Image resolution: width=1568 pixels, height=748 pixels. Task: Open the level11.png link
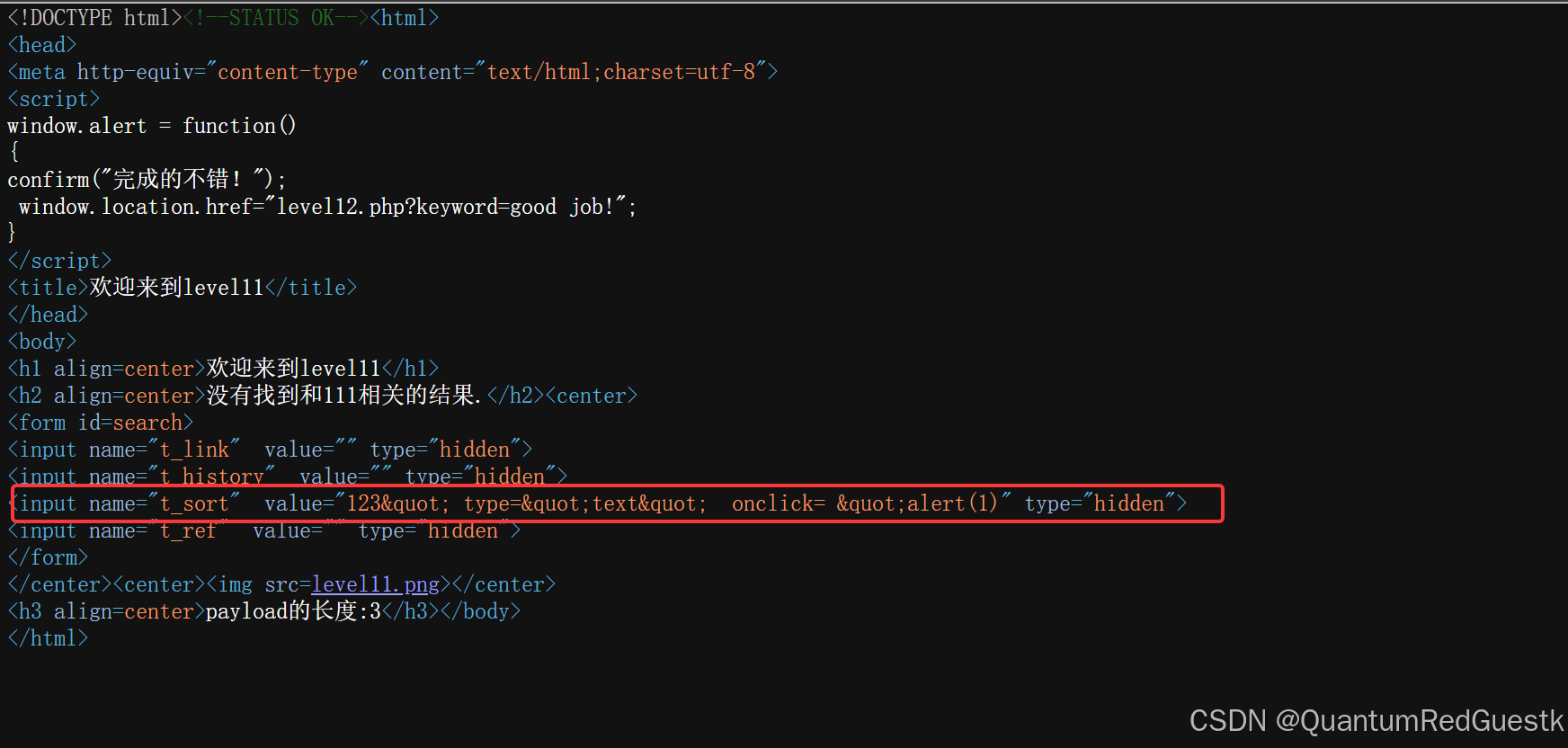click(376, 584)
